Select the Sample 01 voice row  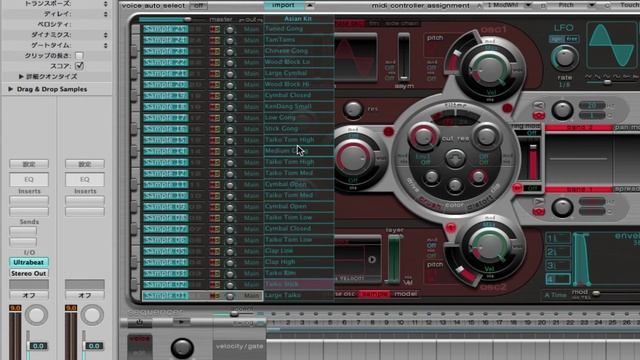(202, 296)
